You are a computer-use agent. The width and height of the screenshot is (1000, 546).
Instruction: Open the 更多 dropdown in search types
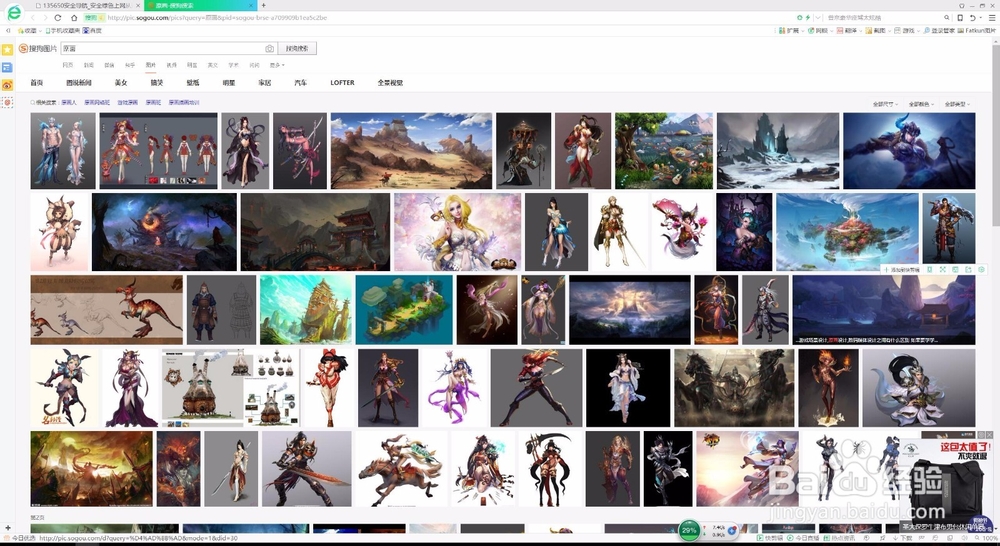click(277, 65)
